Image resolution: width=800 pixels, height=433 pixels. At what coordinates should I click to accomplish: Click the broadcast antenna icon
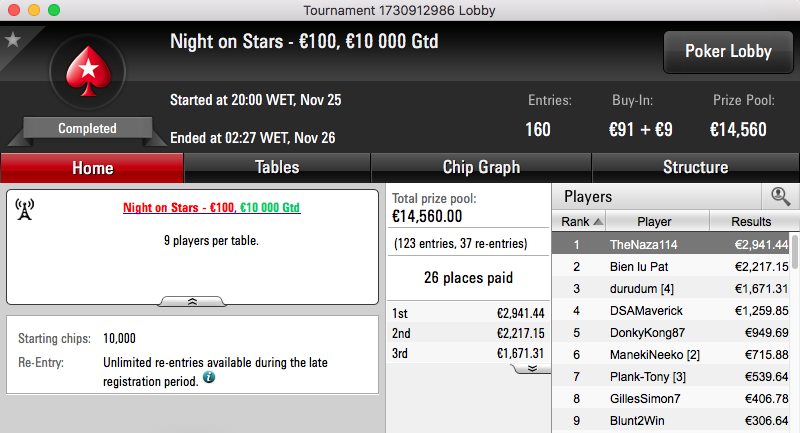click(24, 210)
